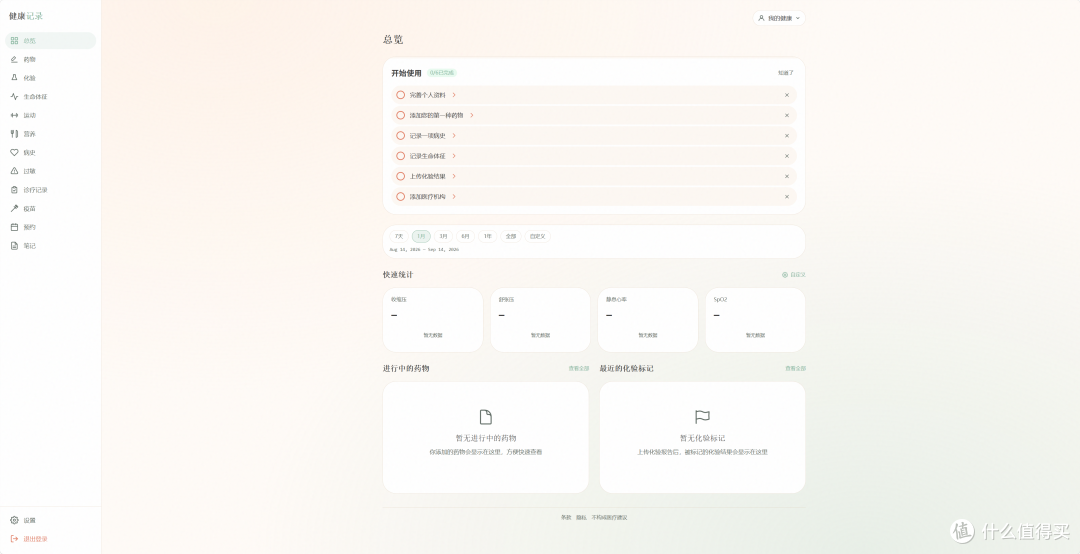This screenshot has width=1080, height=554.
Task: Tick the circle for 上传化验结果
Action: click(400, 176)
